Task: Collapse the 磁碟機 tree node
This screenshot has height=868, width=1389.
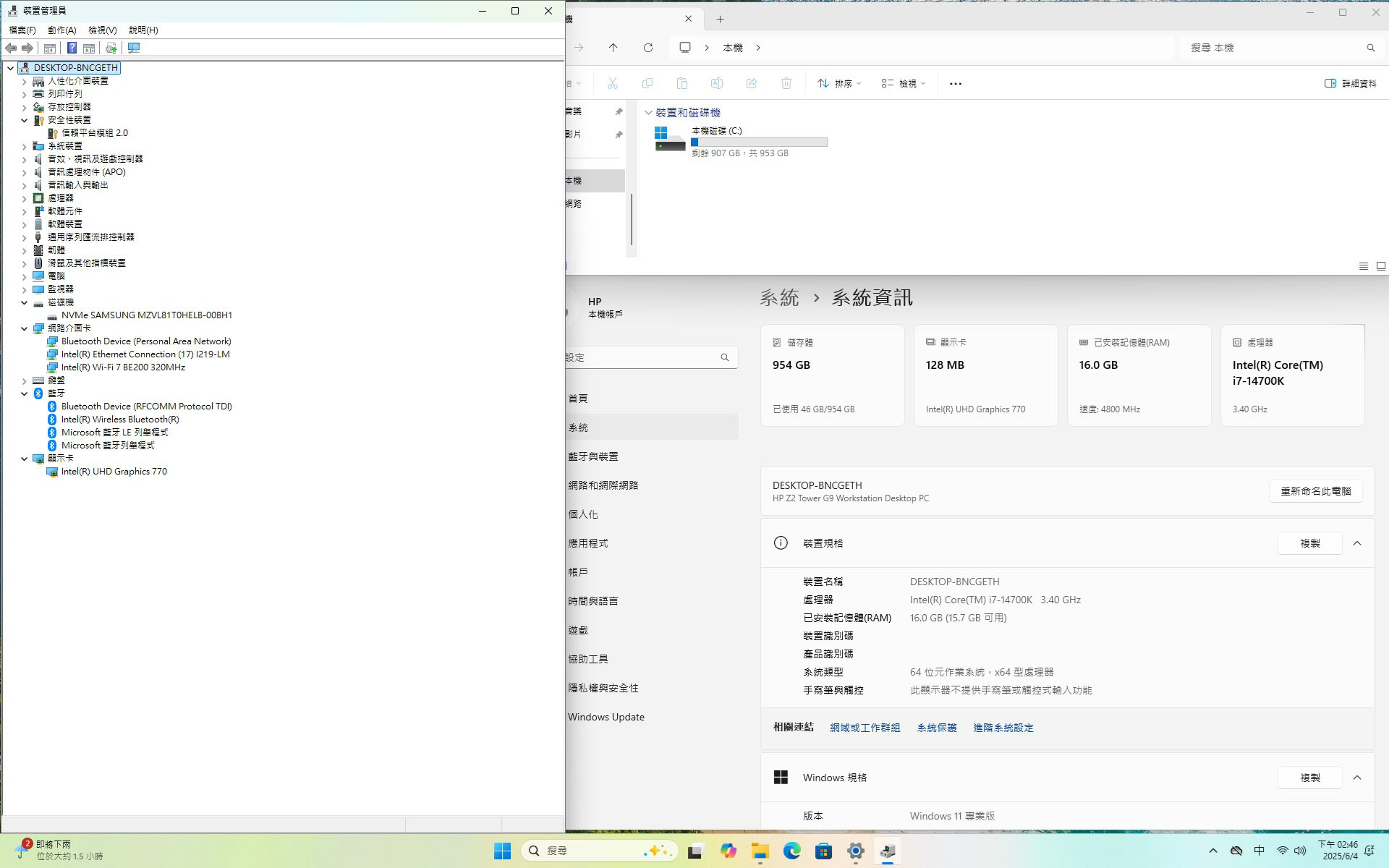Action: 24,302
